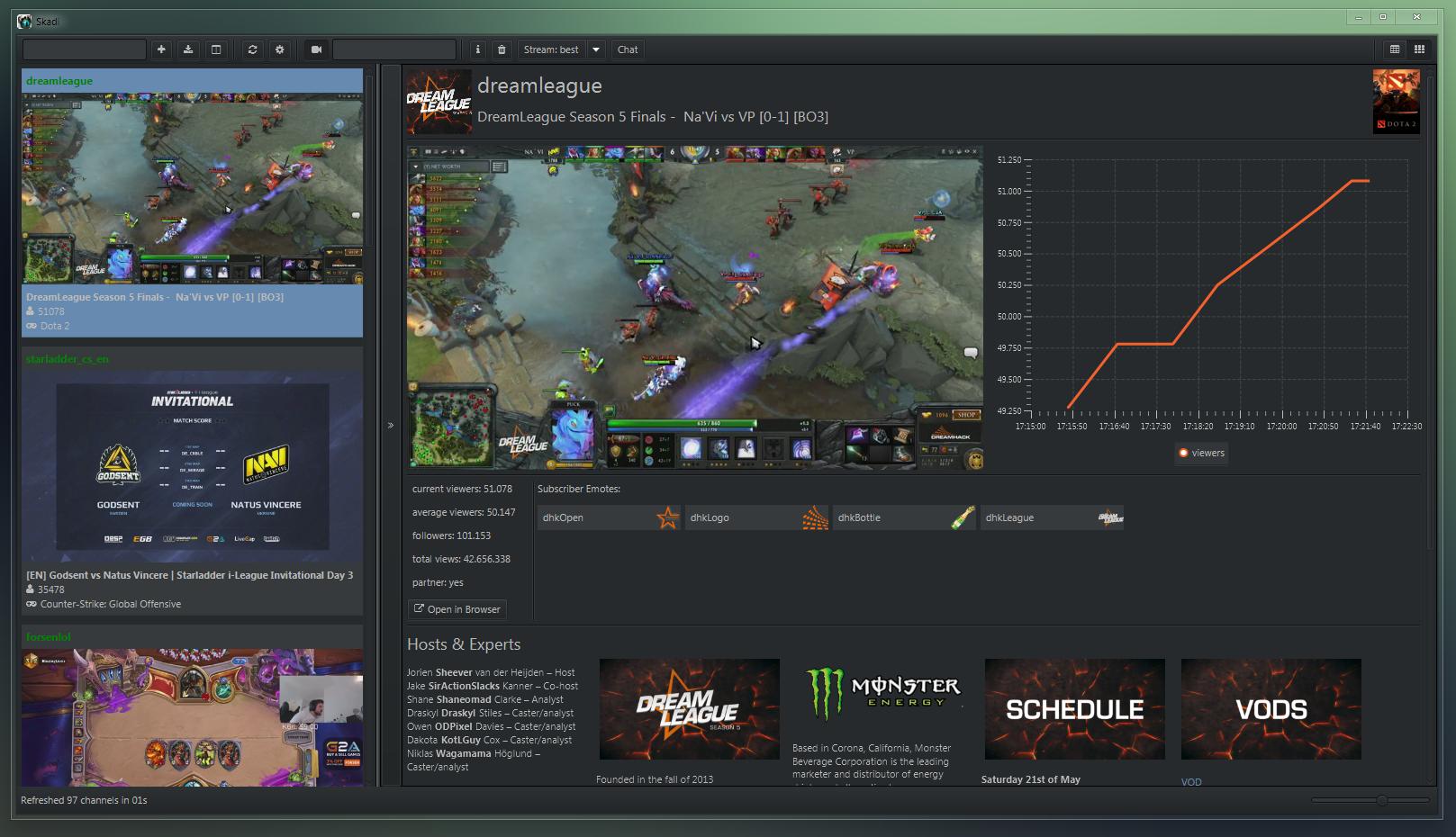Click the 35478 viewer count

51,589
